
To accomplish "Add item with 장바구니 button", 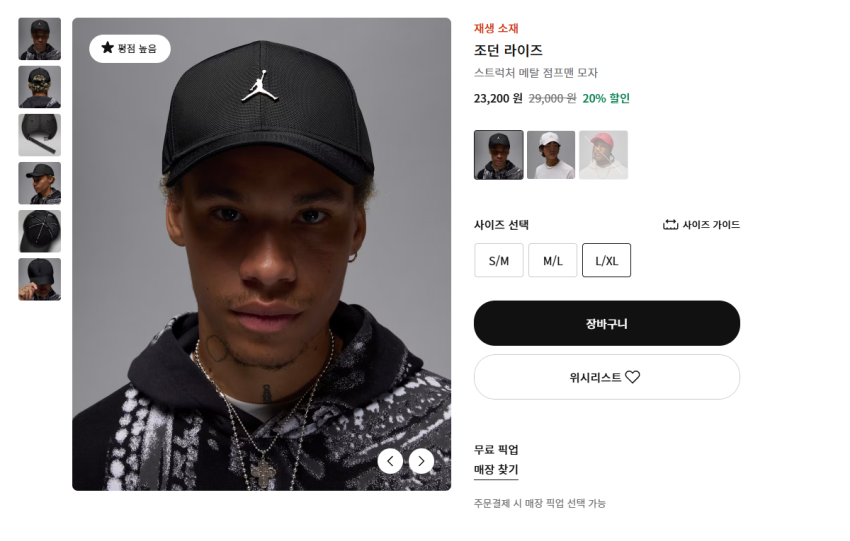I will (606, 324).
